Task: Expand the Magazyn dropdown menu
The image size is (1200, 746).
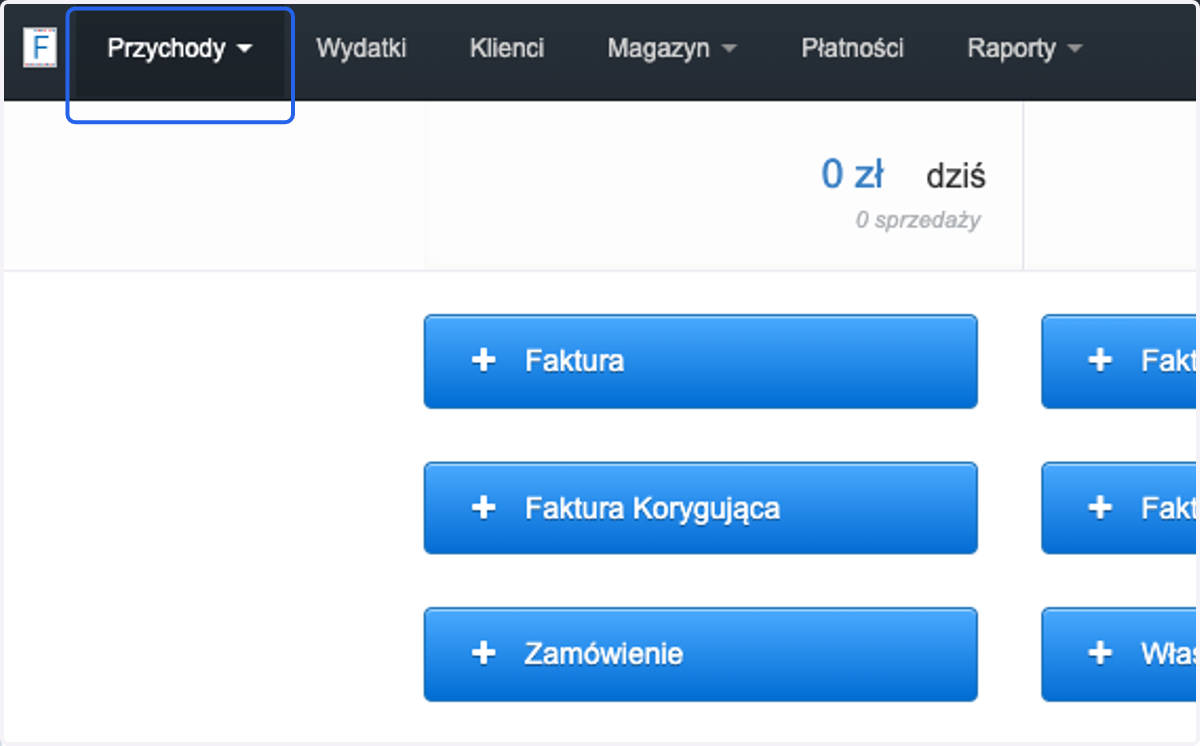Action: point(672,49)
